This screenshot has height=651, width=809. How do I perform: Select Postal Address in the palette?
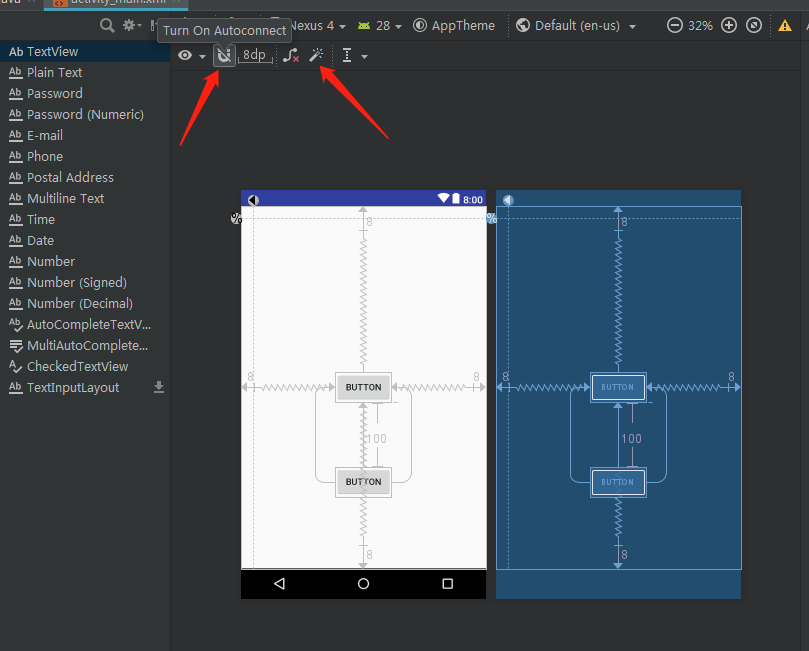[85, 177]
